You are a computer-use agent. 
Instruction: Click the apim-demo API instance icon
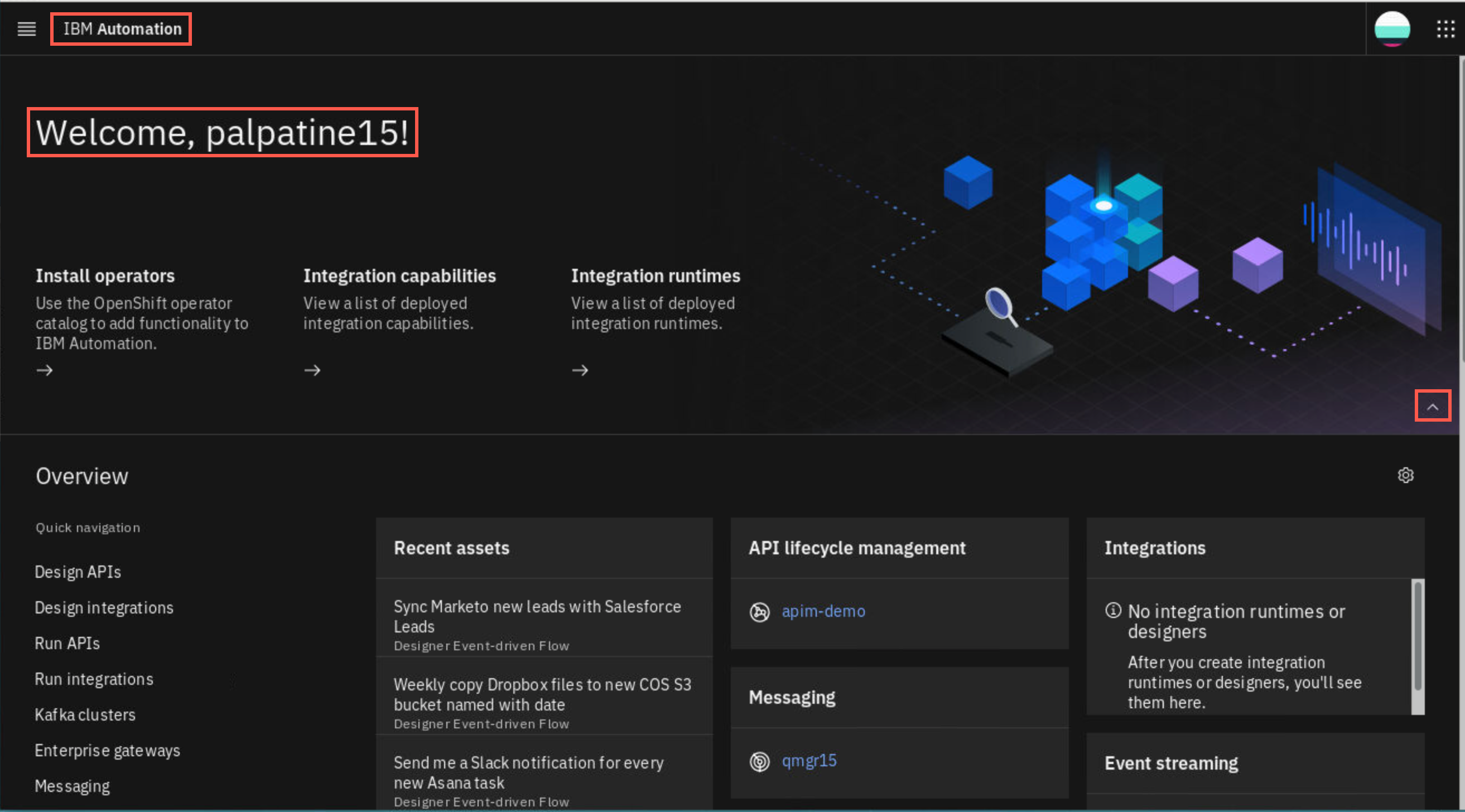[759, 611]
